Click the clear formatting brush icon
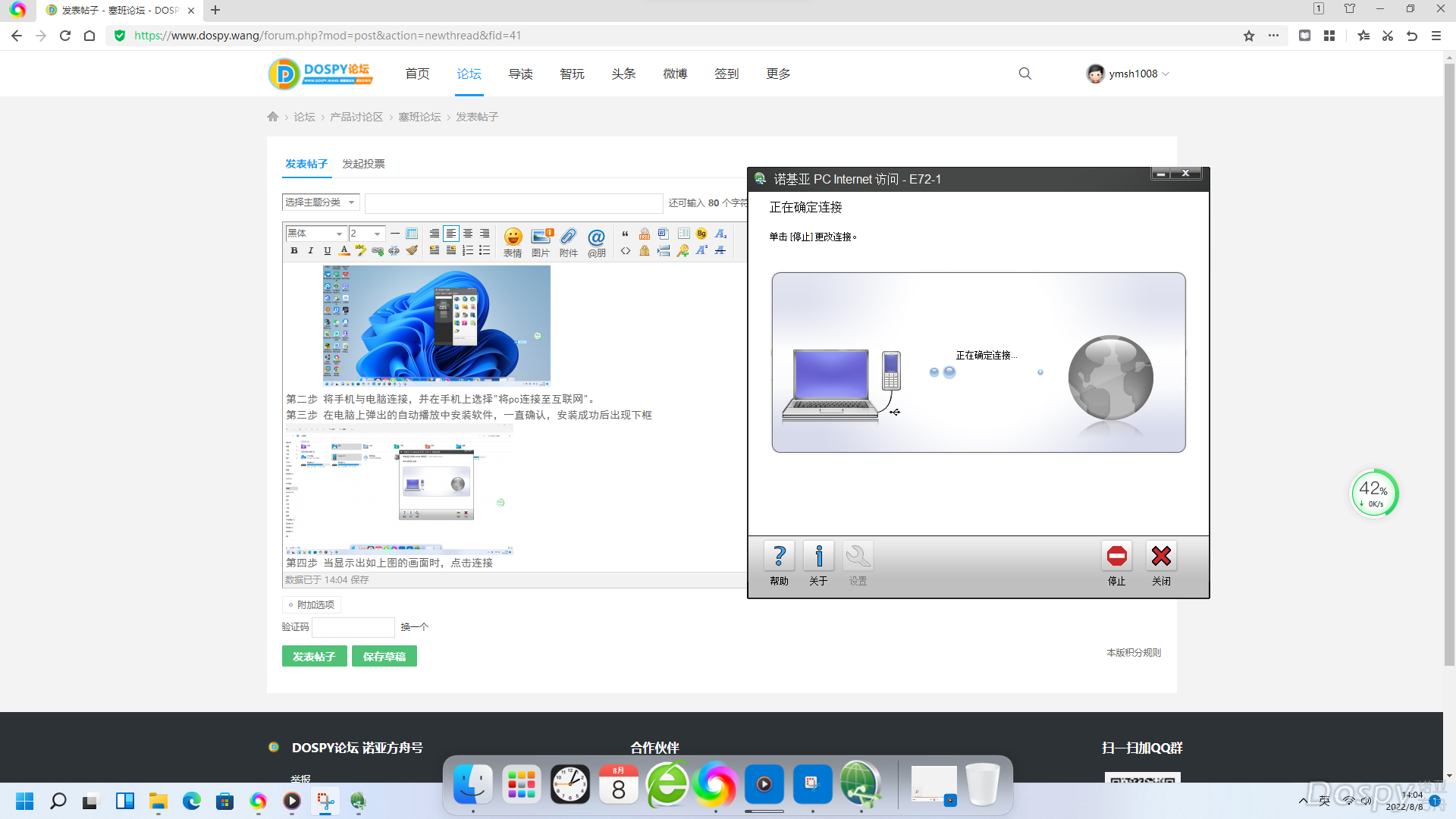This screenshot has height=819, width=1456. tap(412, 250)
